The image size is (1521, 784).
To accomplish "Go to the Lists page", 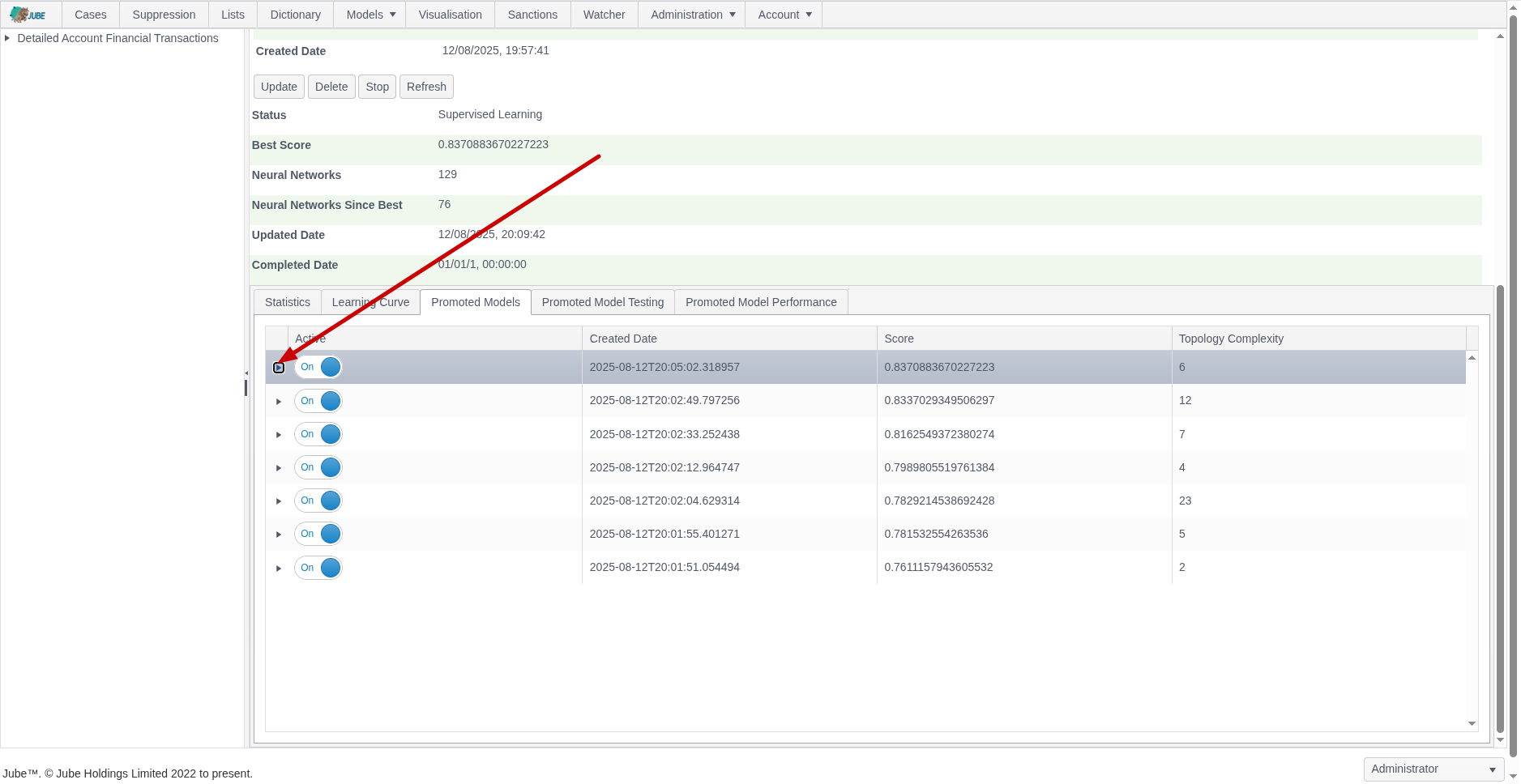I will pyautogui.click(x=233, y=15).
